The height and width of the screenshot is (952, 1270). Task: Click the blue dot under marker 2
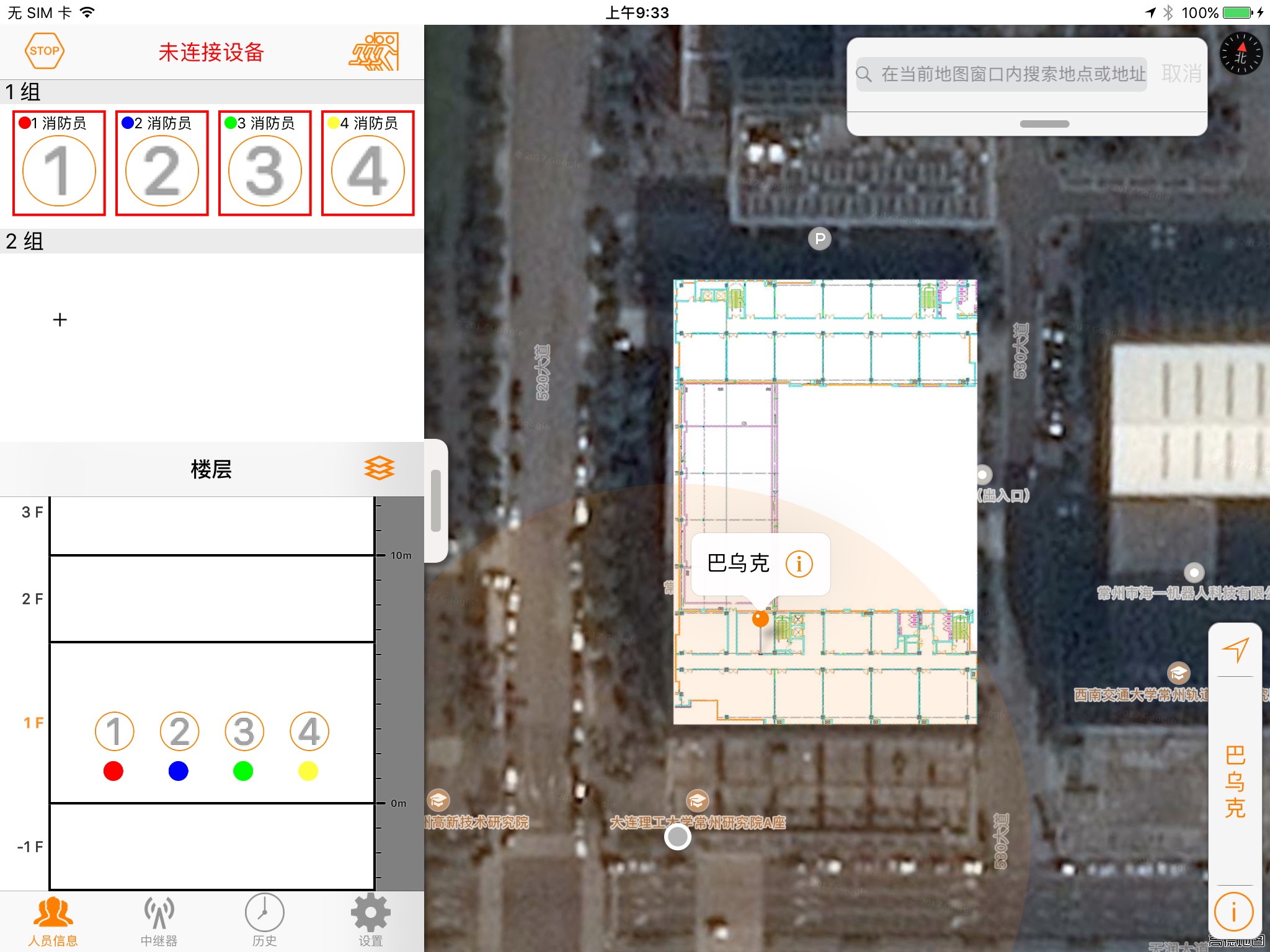[x=179, y=771]
